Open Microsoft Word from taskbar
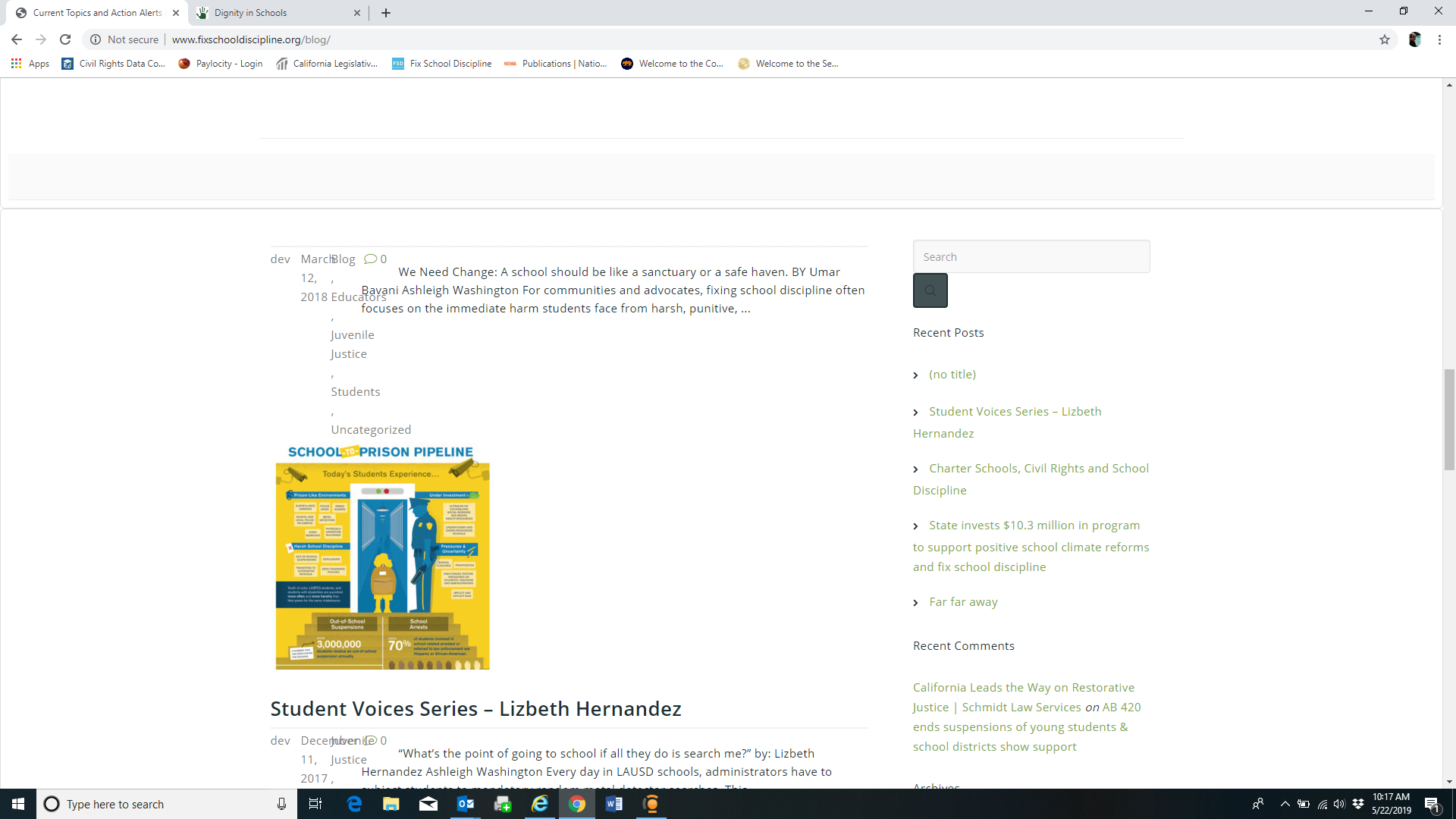Screen dimensions: 1456x819 (614, 804)
